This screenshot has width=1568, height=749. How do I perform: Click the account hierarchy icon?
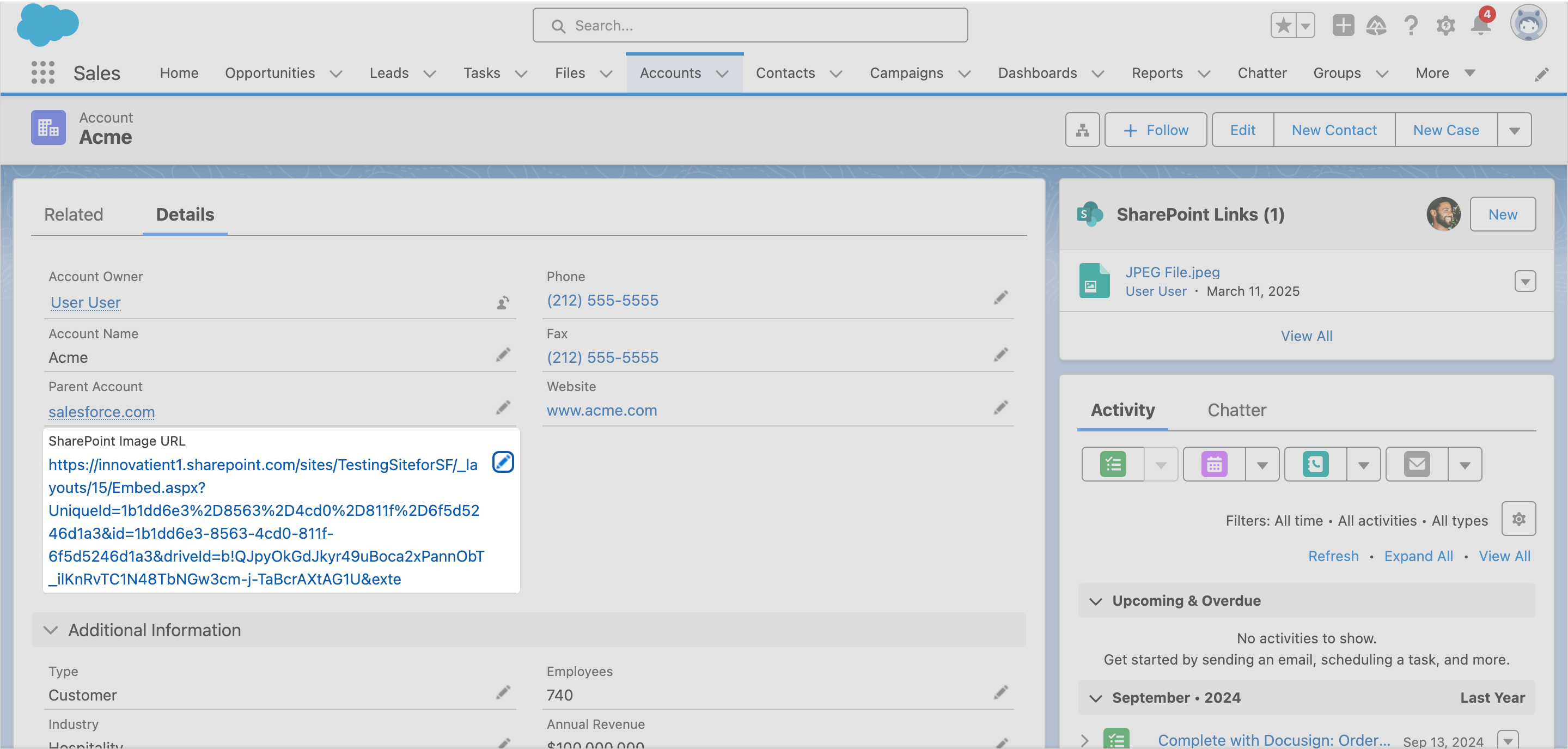[1082, 130]
